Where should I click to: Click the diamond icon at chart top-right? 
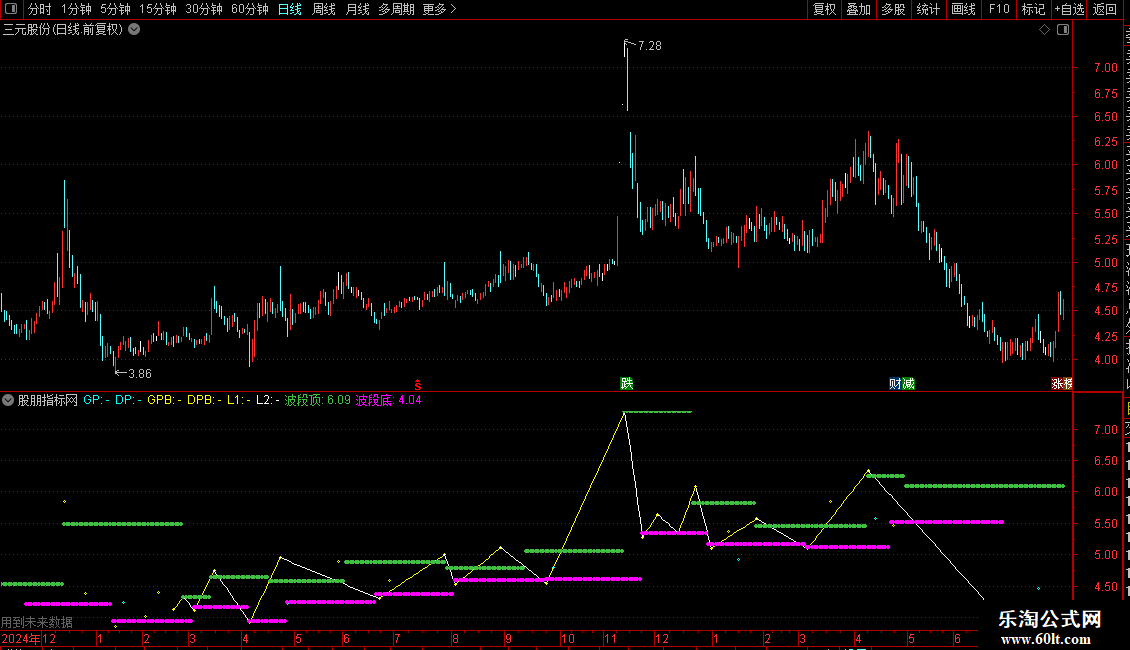1044,30
